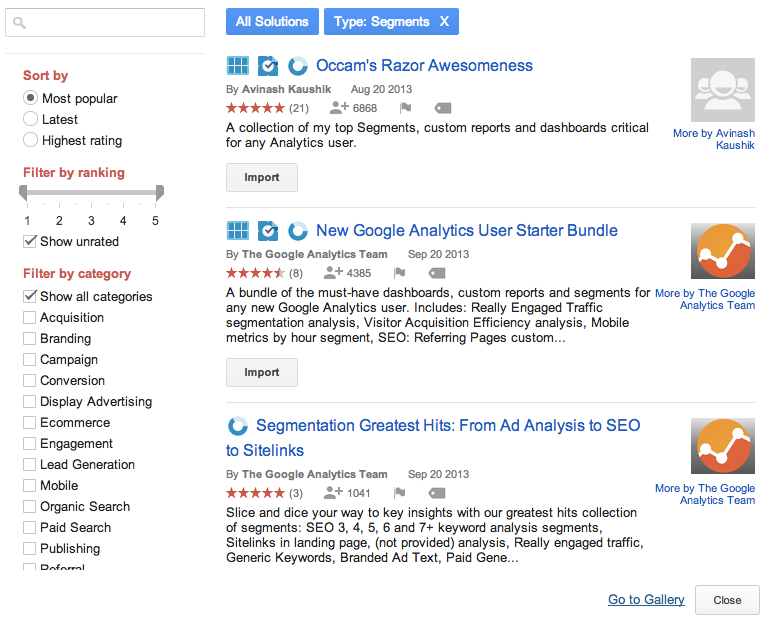
Task: Click the segment circle icon beside Segmentation Greatest Hits
Action: point(238,426)
